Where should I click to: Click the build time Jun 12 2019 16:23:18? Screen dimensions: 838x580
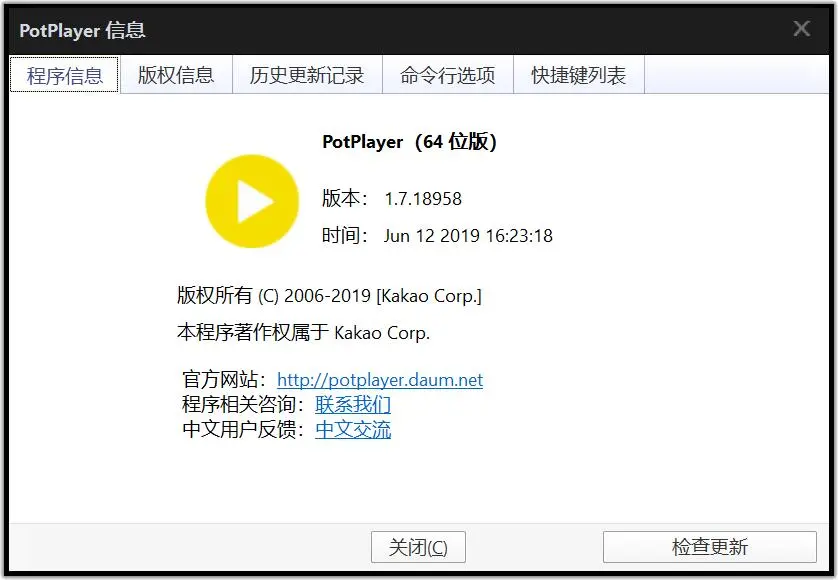point(468,236)
